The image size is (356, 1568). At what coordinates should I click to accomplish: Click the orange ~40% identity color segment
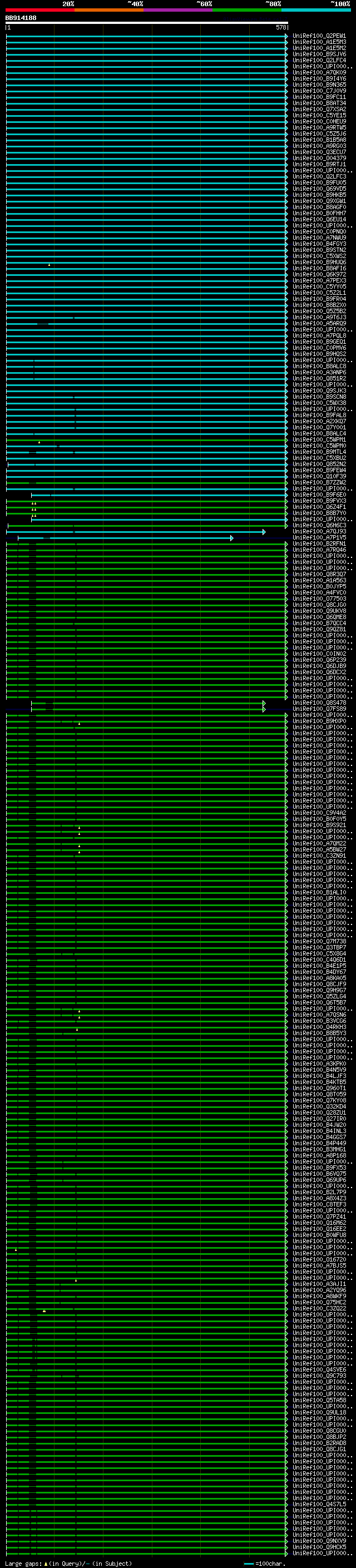point(109,10)
